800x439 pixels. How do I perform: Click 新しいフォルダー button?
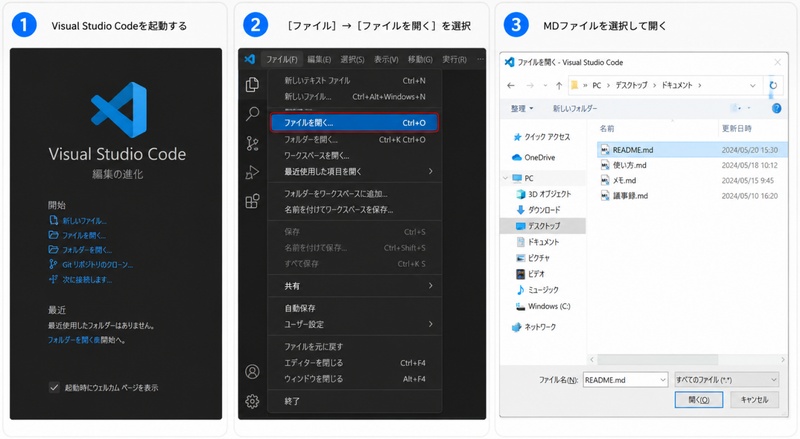click(574, 108)
